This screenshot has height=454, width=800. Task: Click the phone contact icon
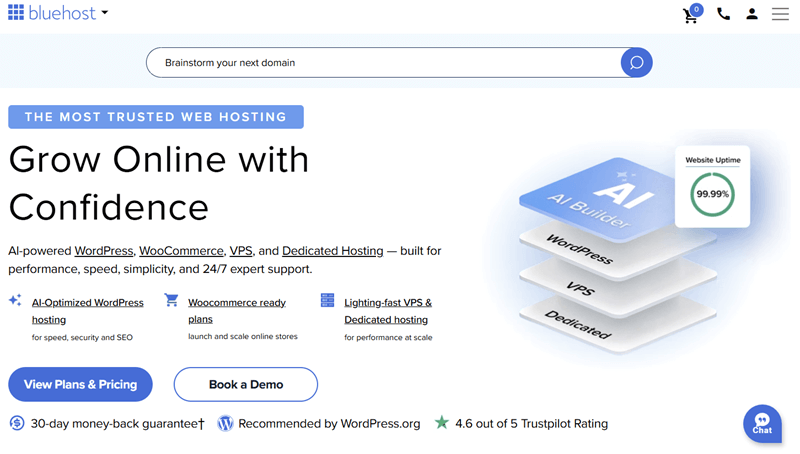coord(723,14)
